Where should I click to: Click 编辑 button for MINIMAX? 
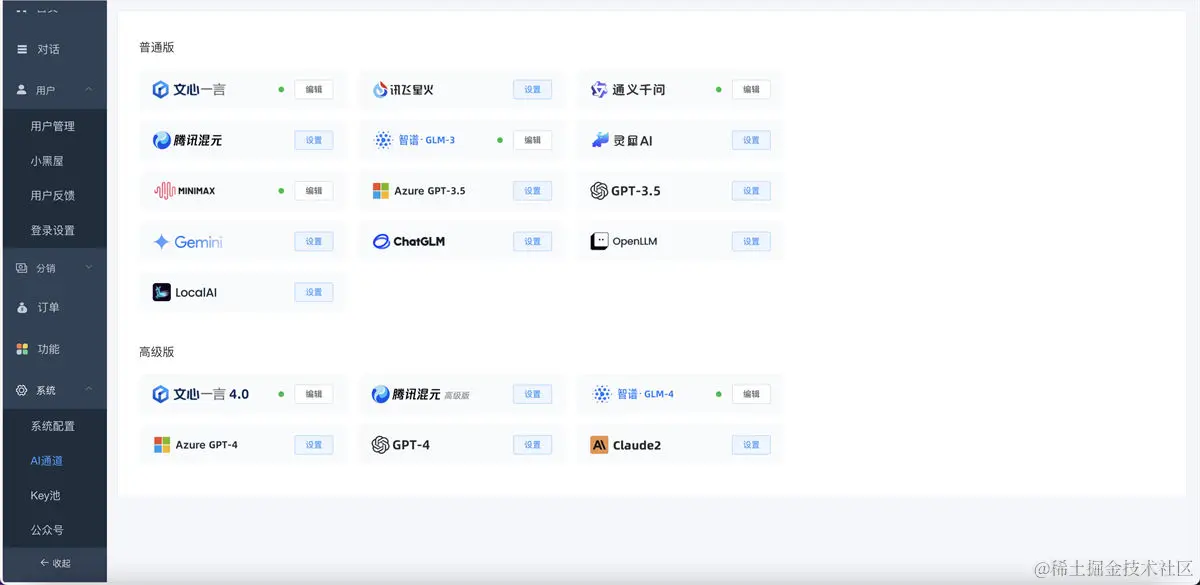[314, 190]
